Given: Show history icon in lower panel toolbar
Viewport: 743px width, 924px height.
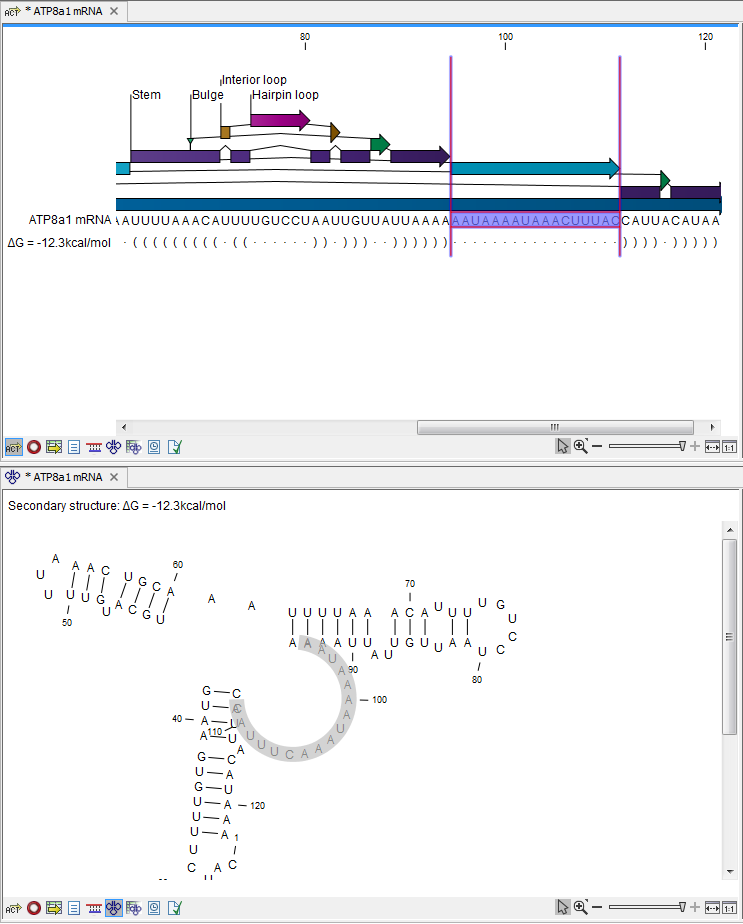Looking at the screenshot, I should pyautogui.click(x=154, y=908).
